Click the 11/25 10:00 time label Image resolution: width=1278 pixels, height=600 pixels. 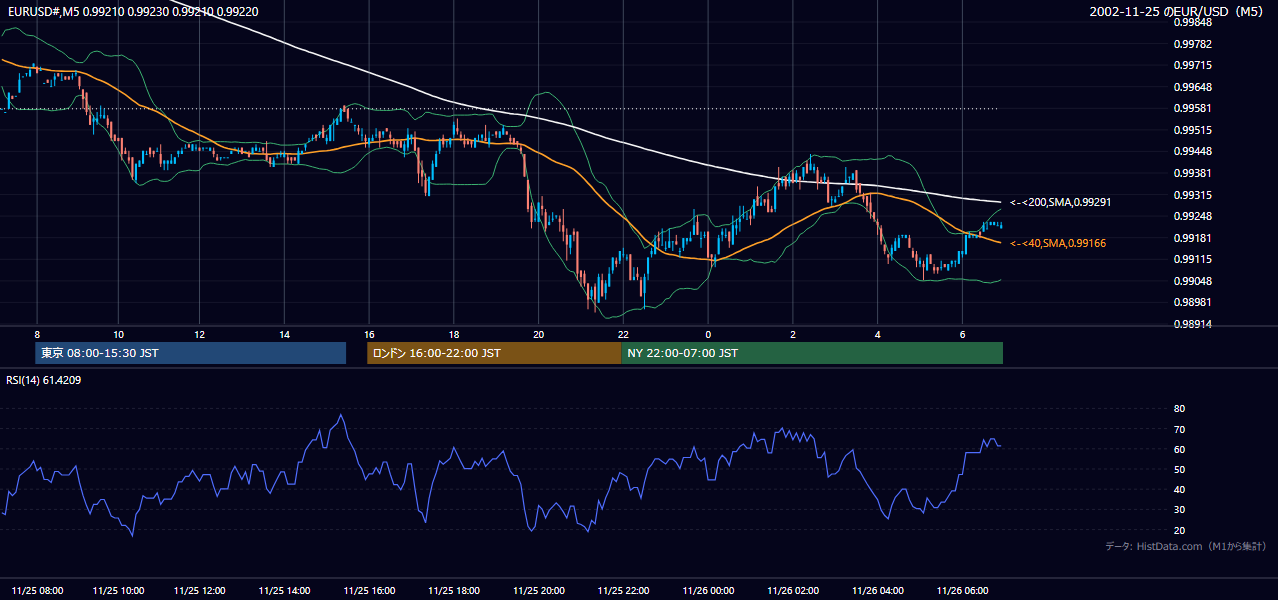pos(119,590)
